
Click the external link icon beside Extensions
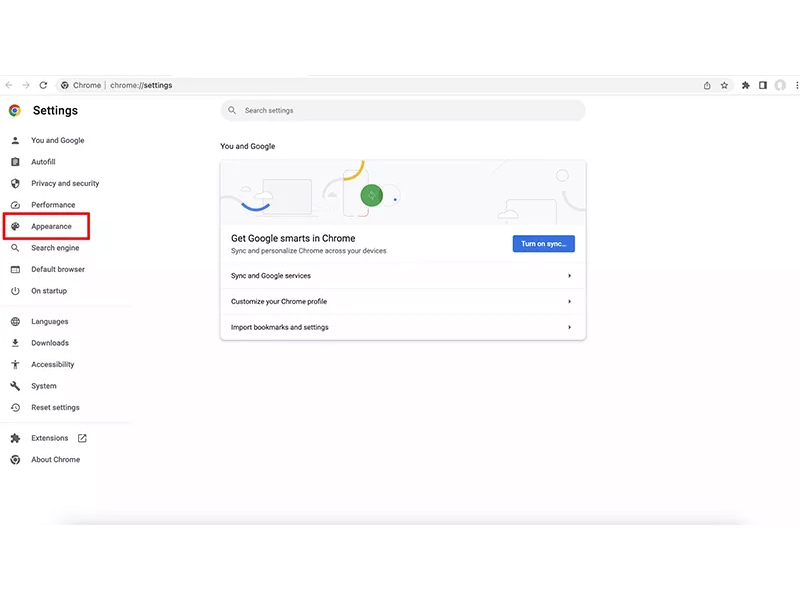(x=82, y=438)
